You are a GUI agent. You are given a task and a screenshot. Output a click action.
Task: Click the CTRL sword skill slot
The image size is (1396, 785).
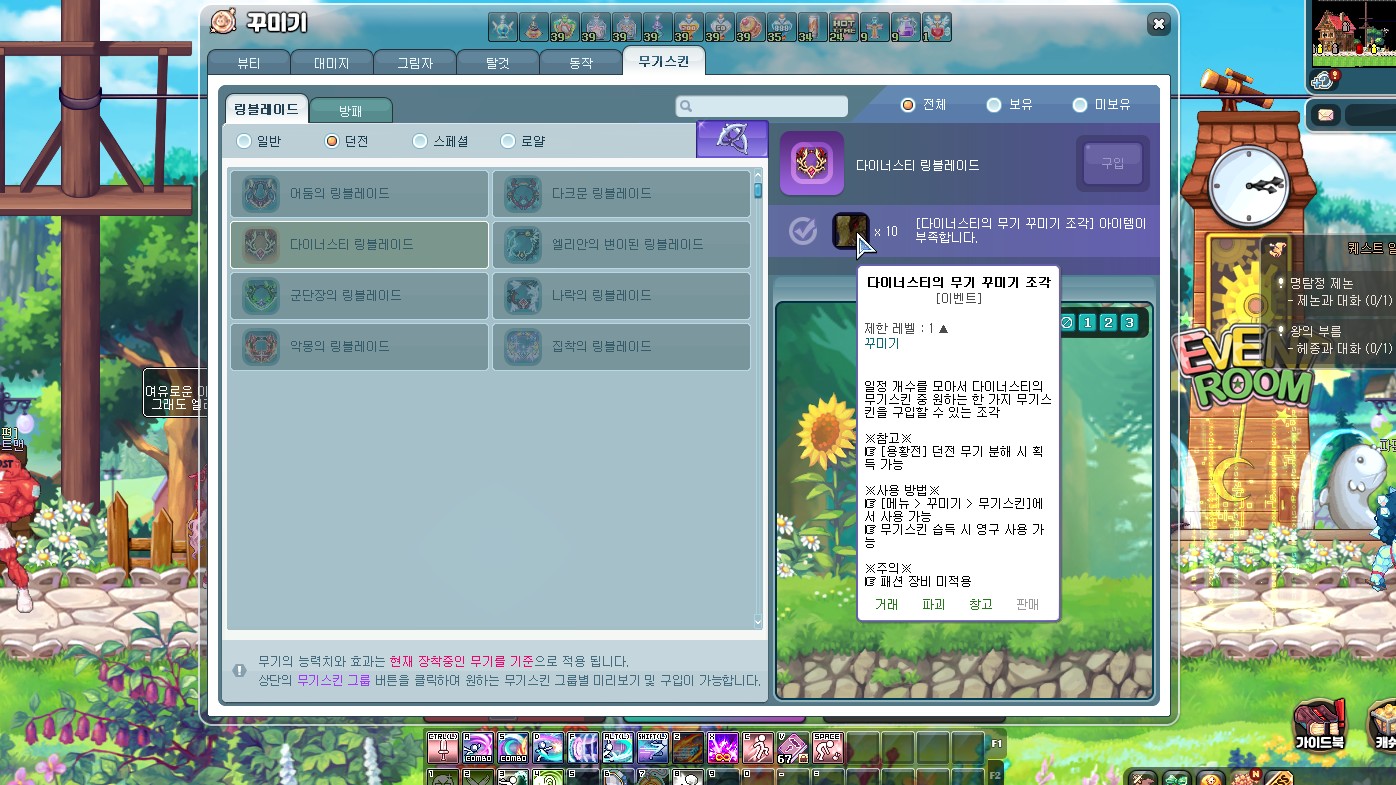[x=443, y=748]
